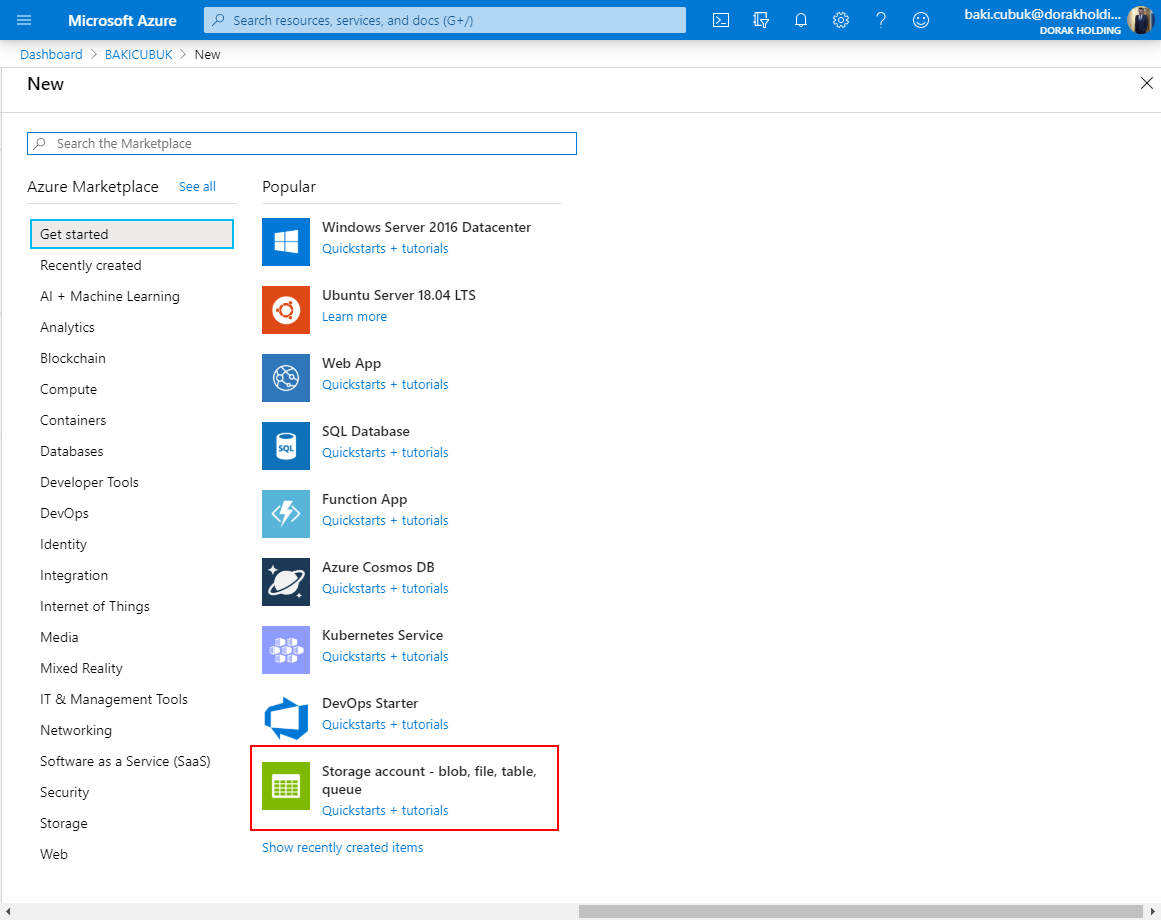Click the user account avatar
The height and width of the screenshot is (920, 1161).
(x=1140, y=20)
